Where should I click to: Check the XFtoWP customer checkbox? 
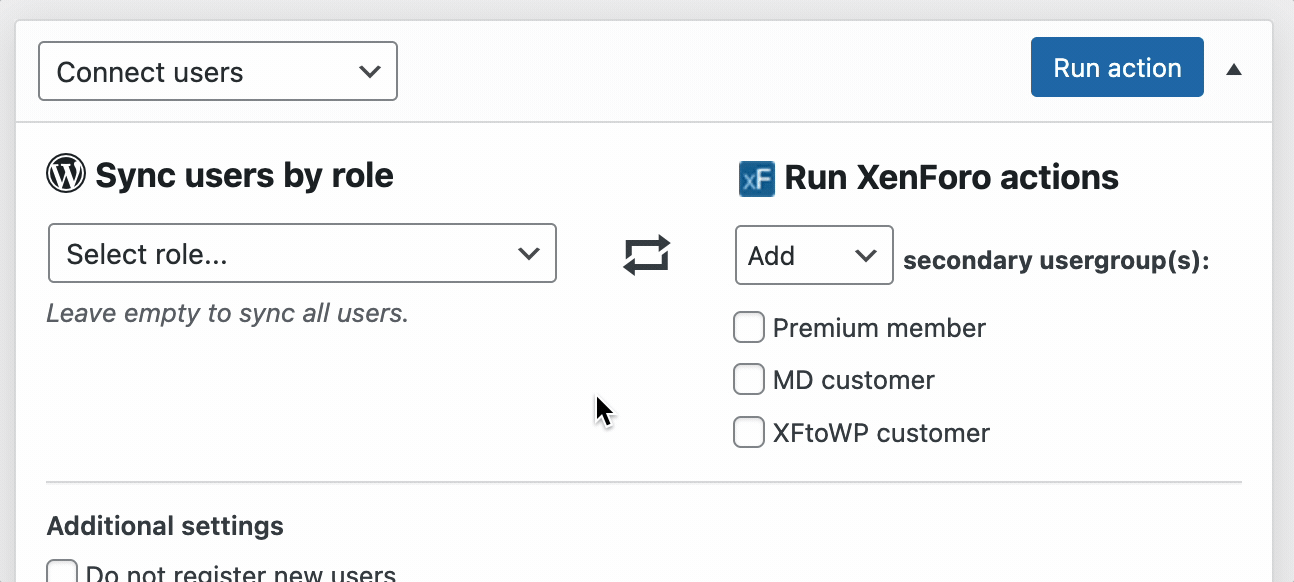click(749, 432)
